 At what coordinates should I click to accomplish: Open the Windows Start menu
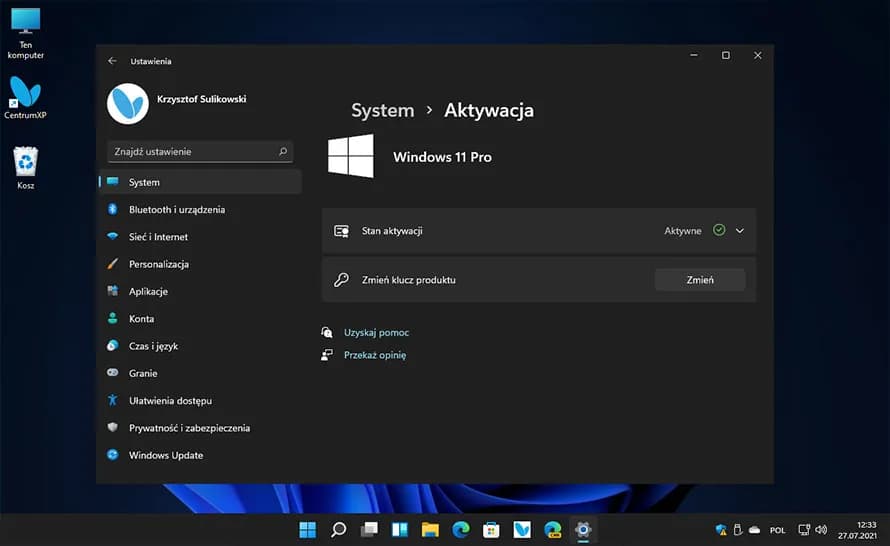click(x=307, y=529)
